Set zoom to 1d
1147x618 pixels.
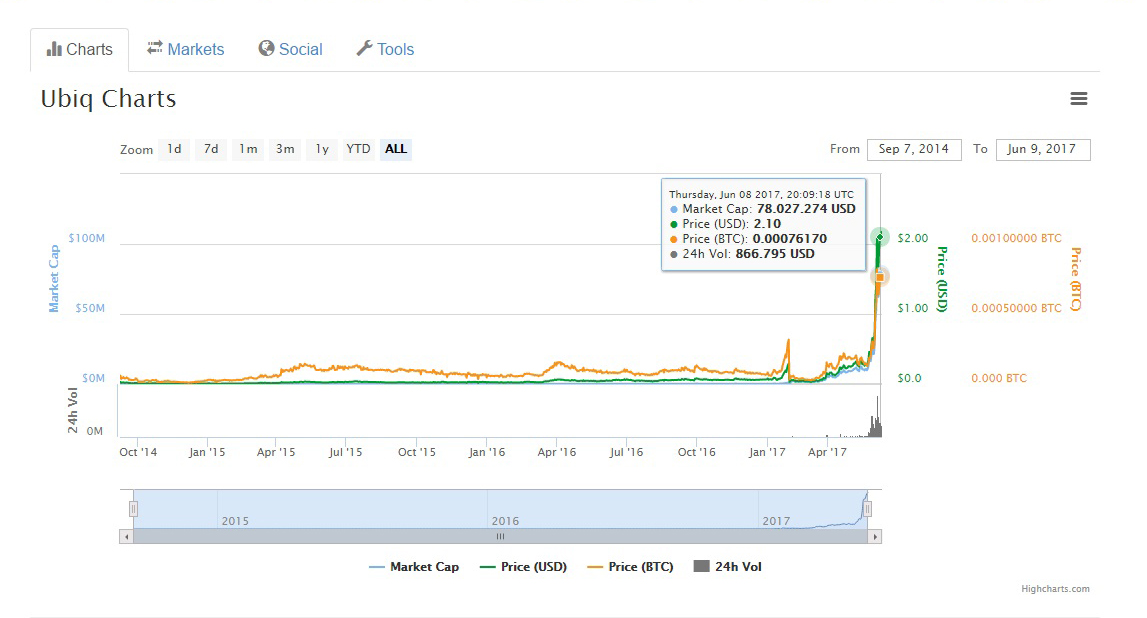click(174, 149)
